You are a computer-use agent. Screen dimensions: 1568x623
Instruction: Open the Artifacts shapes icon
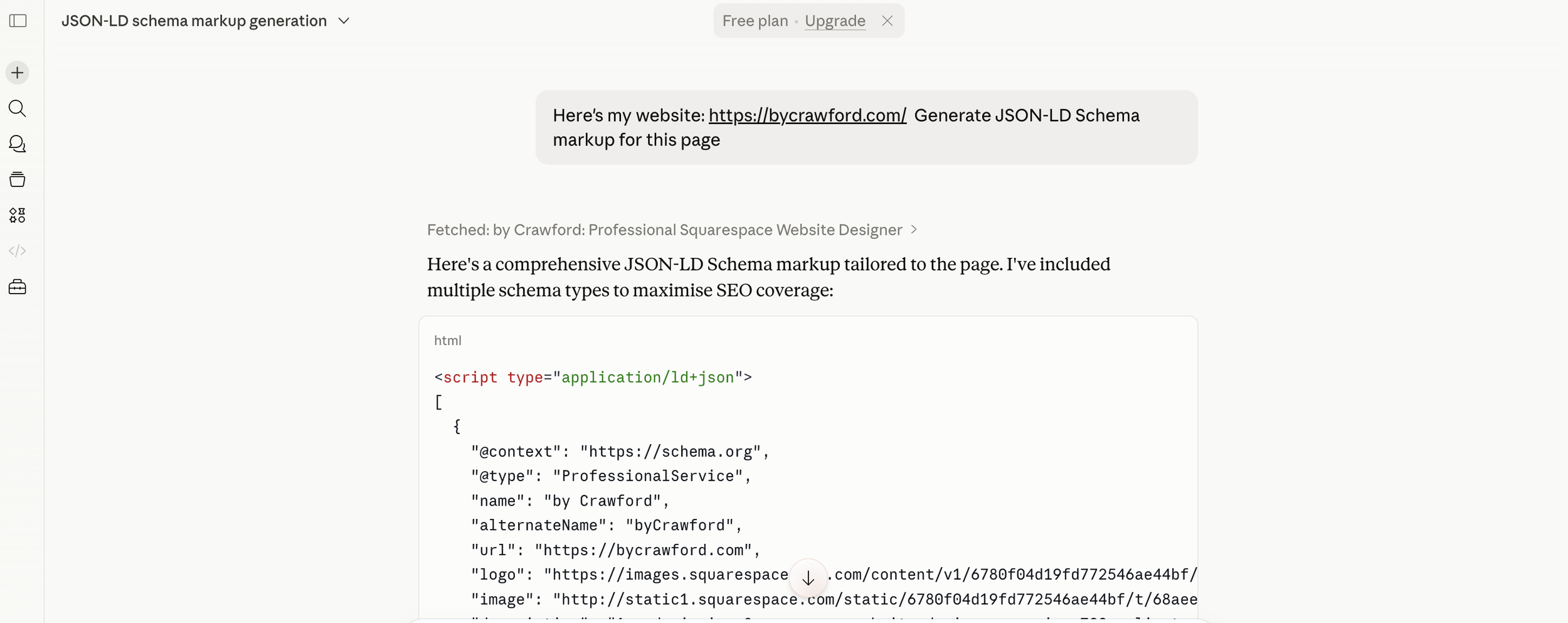pyautogui.click(x=18, y=215)
